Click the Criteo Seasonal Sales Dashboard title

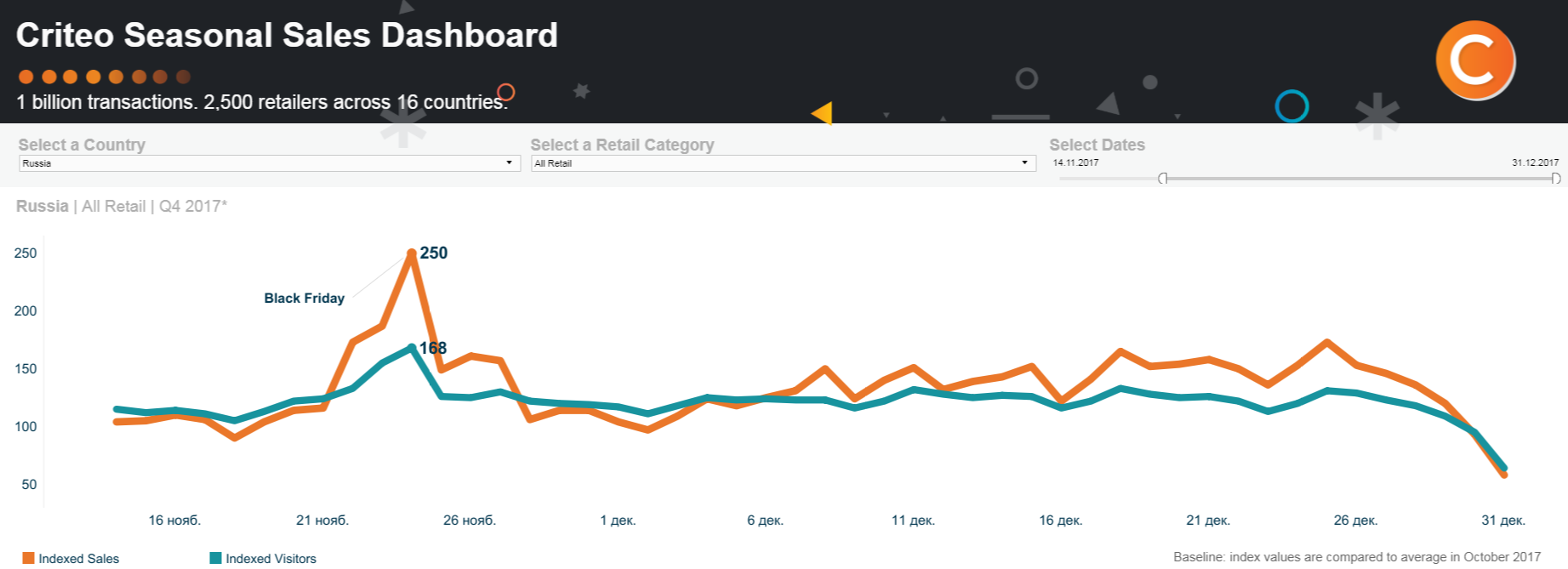pos(287,36)
